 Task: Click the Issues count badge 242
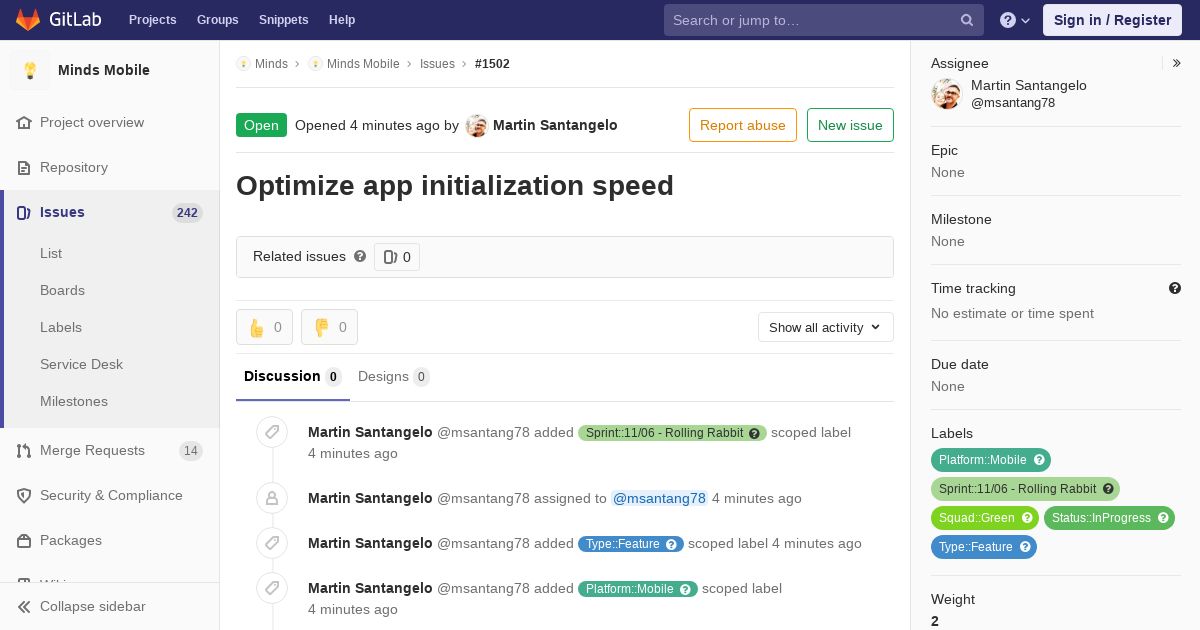pyautogui.click(x=187, y=212)
